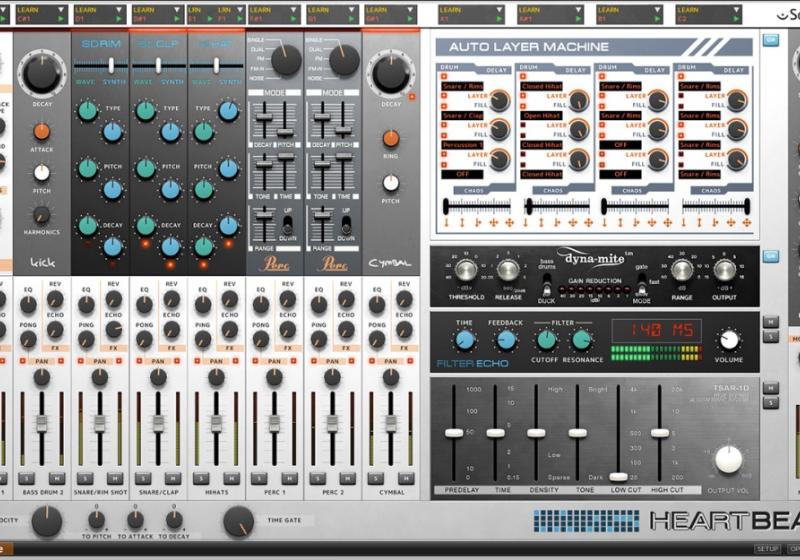Click the To Attack knob

135,520
